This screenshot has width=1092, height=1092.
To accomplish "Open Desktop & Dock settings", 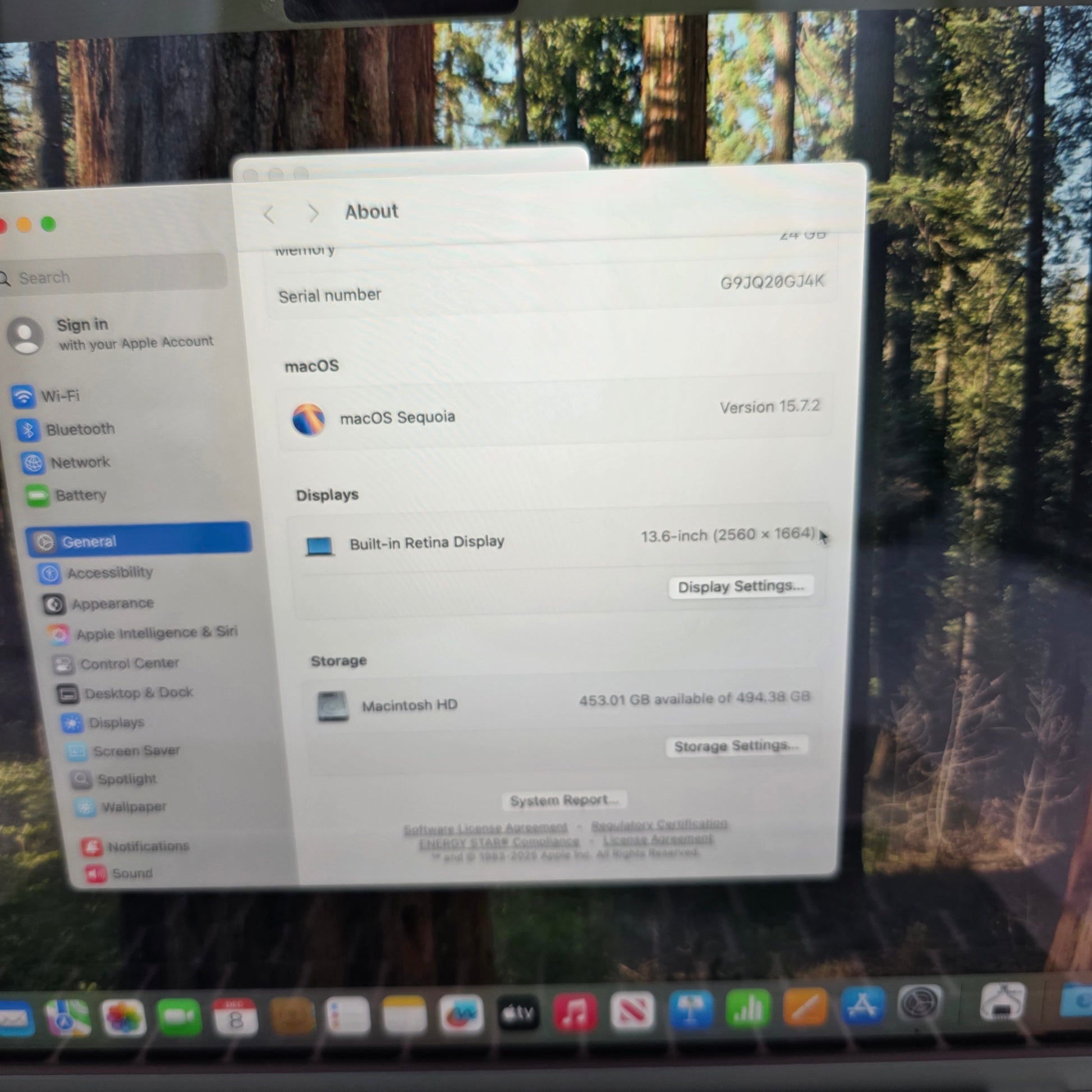I will tap(138, 692).
